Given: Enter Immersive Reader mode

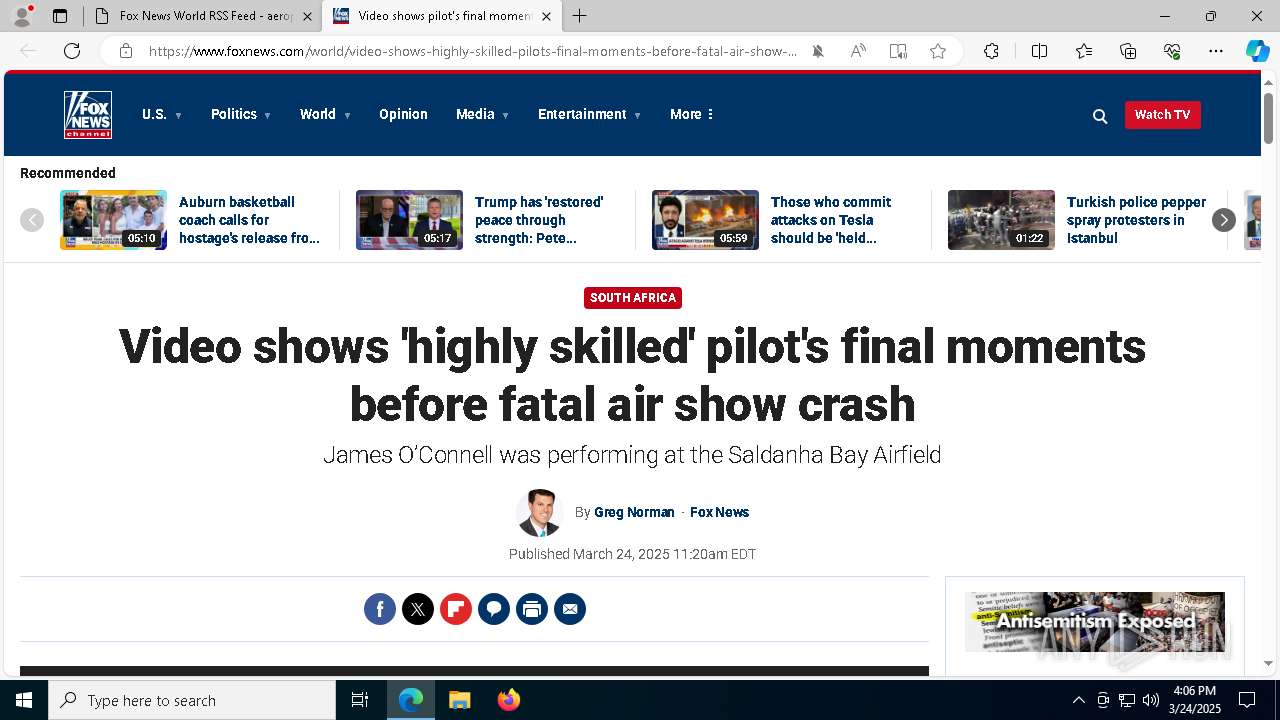Looking at the screenshot, I should 898,51.
